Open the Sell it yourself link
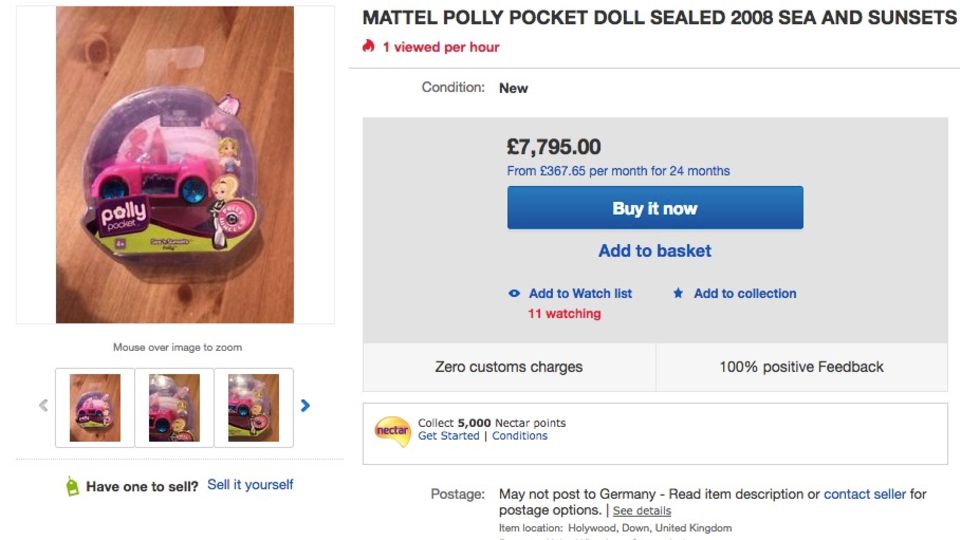Viewport: 960px width, 540px height. click(x=250, y=485)
